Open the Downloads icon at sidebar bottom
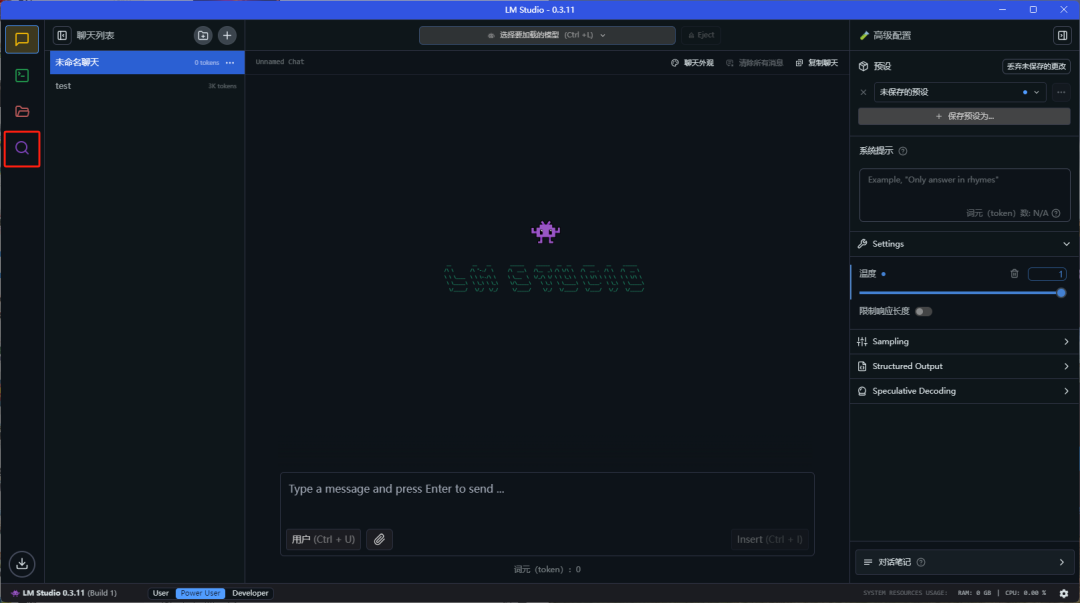This screenshot has height=603, width=1080. 22,564
